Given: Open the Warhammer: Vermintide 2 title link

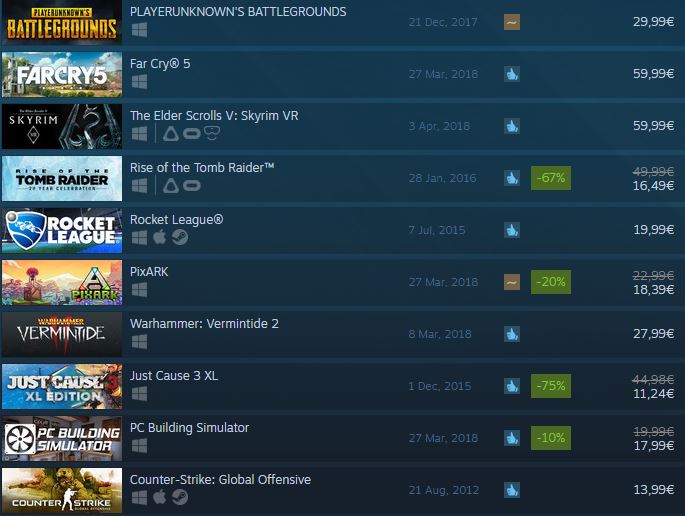Looking at the screenshot, I should (204, 324).
